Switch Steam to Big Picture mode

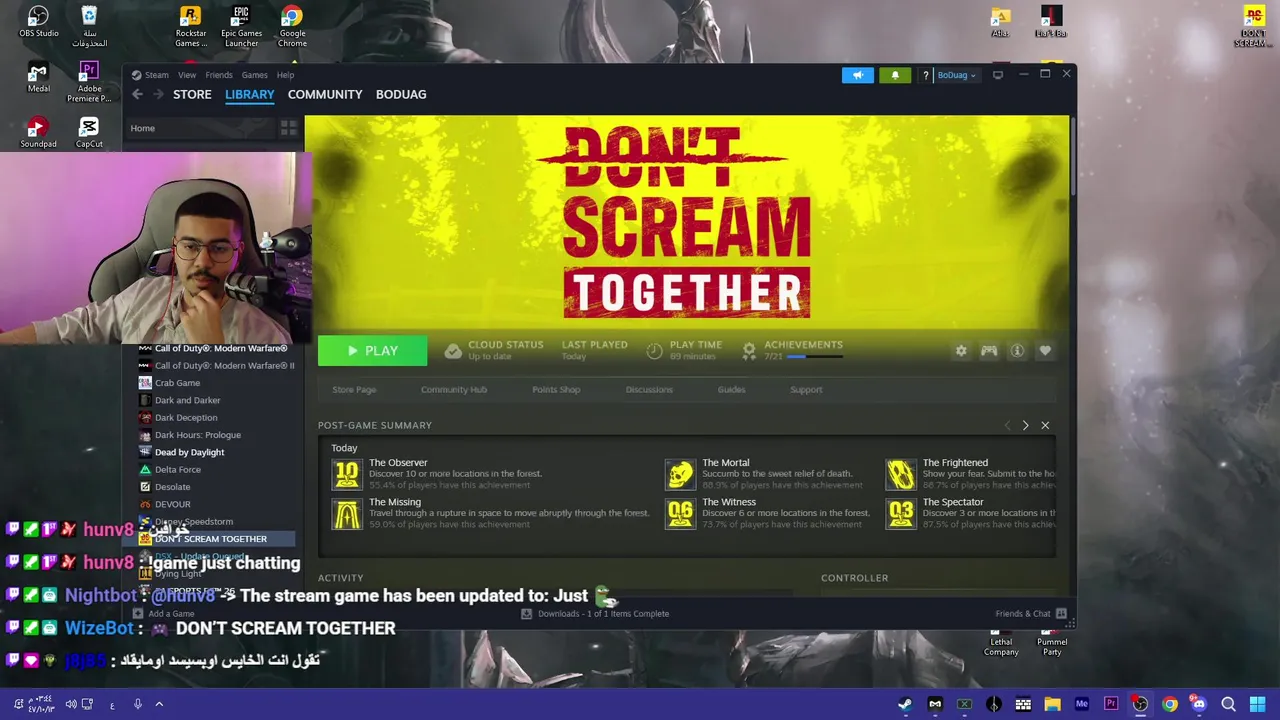(997, 75)
